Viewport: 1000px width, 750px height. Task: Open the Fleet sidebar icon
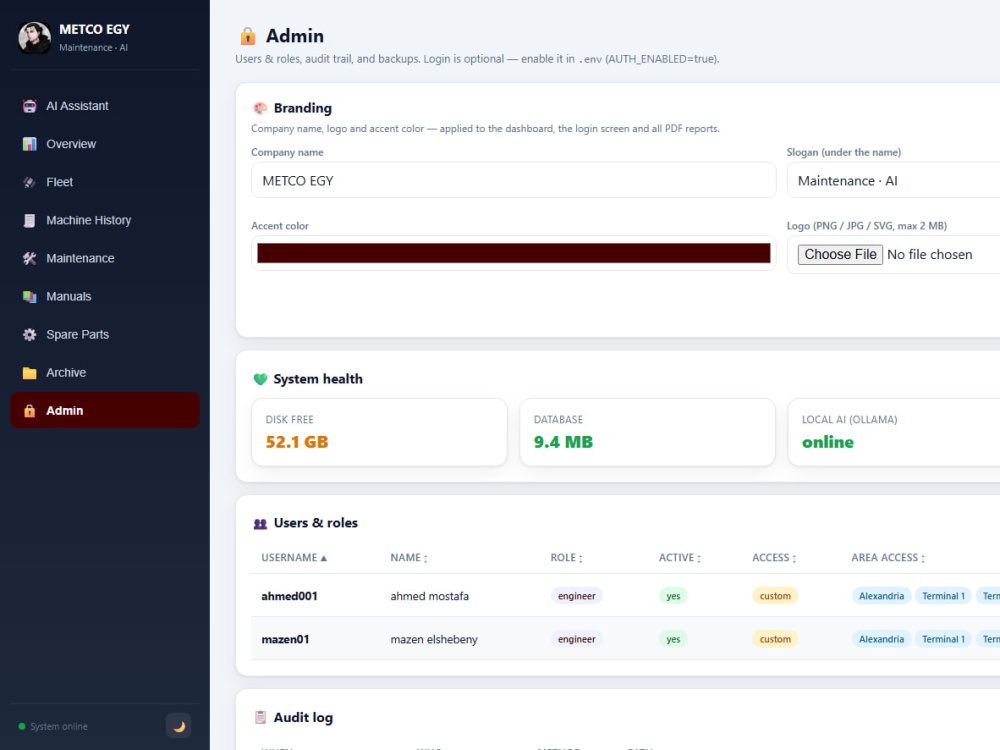pyautogui.click(x=29, y=182)
